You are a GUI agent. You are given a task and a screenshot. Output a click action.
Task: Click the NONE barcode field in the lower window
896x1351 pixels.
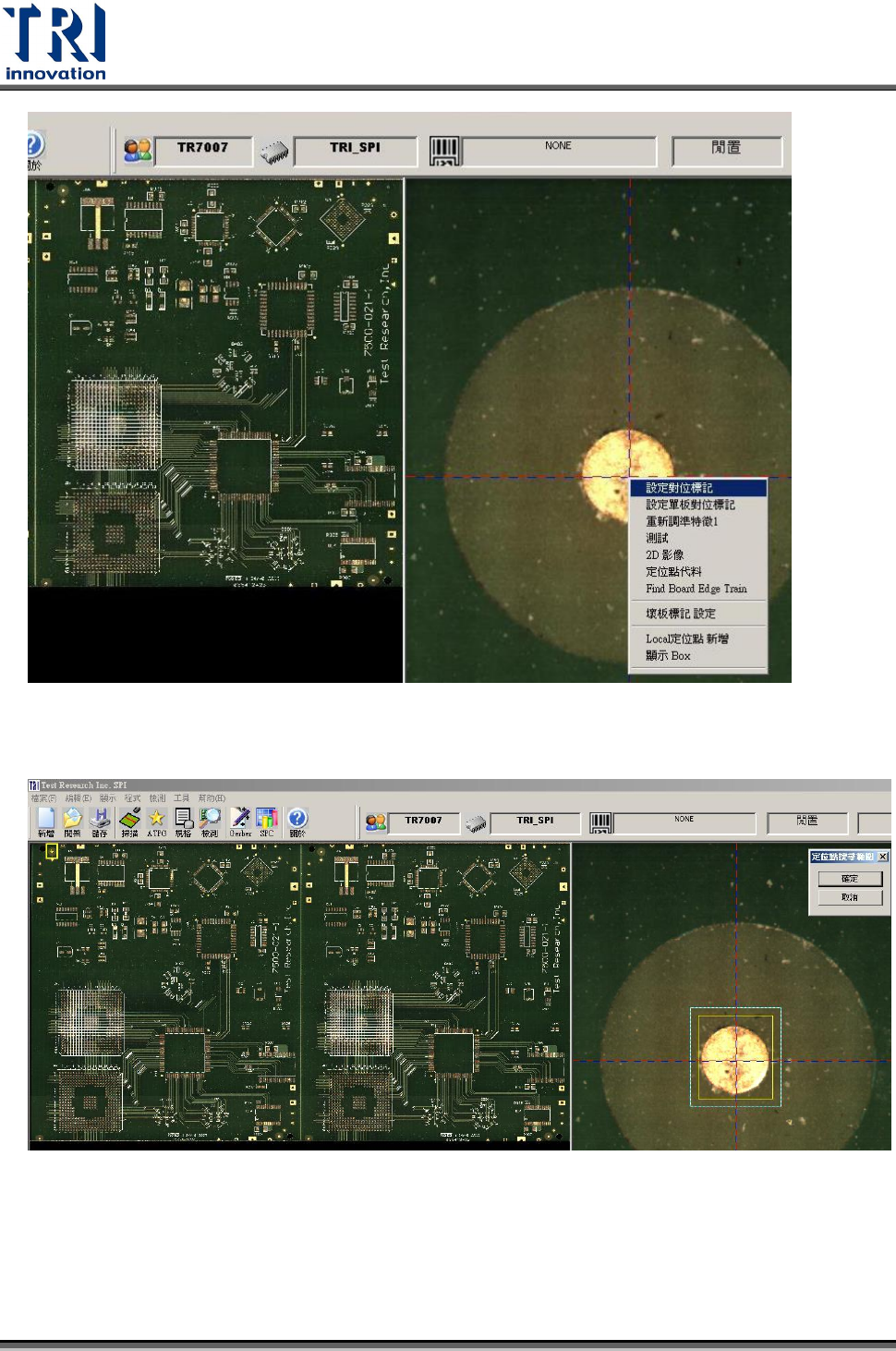coord(684,822)
